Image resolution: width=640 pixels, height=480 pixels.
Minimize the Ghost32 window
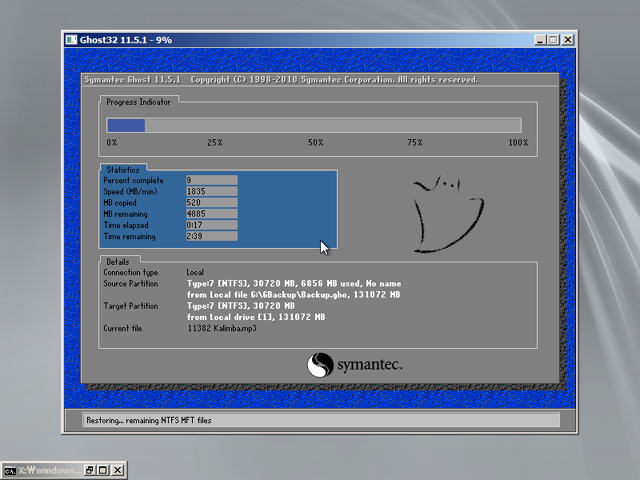click(540, 40)
